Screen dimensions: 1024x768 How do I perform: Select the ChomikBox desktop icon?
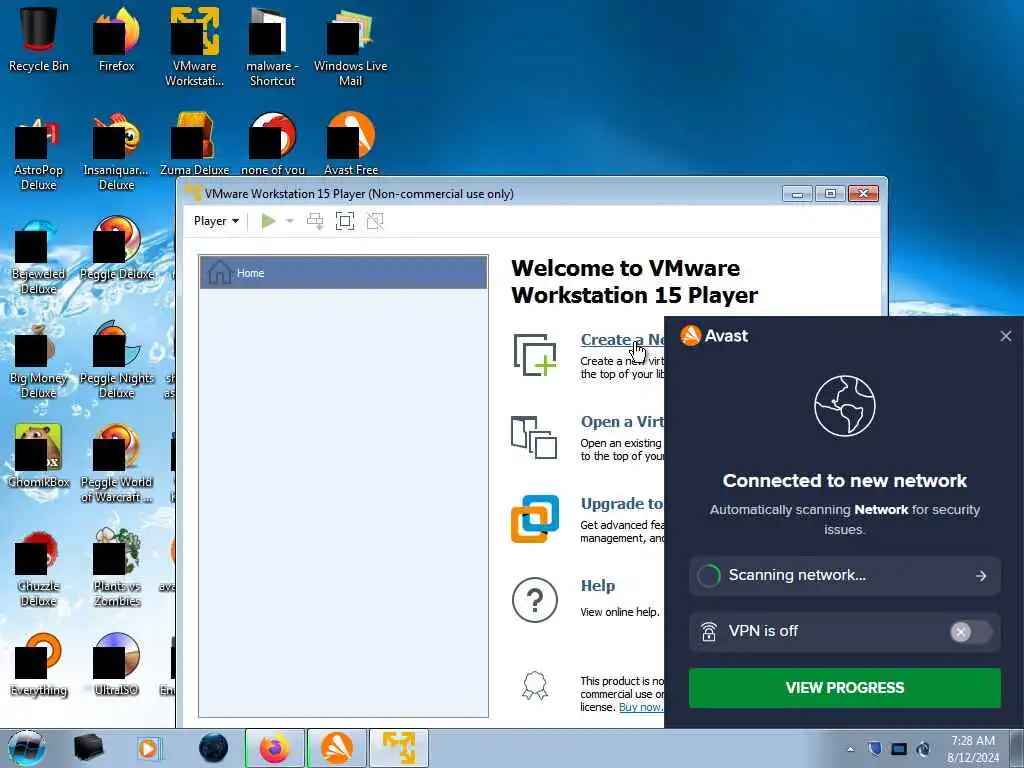click(x=39, y=457)
